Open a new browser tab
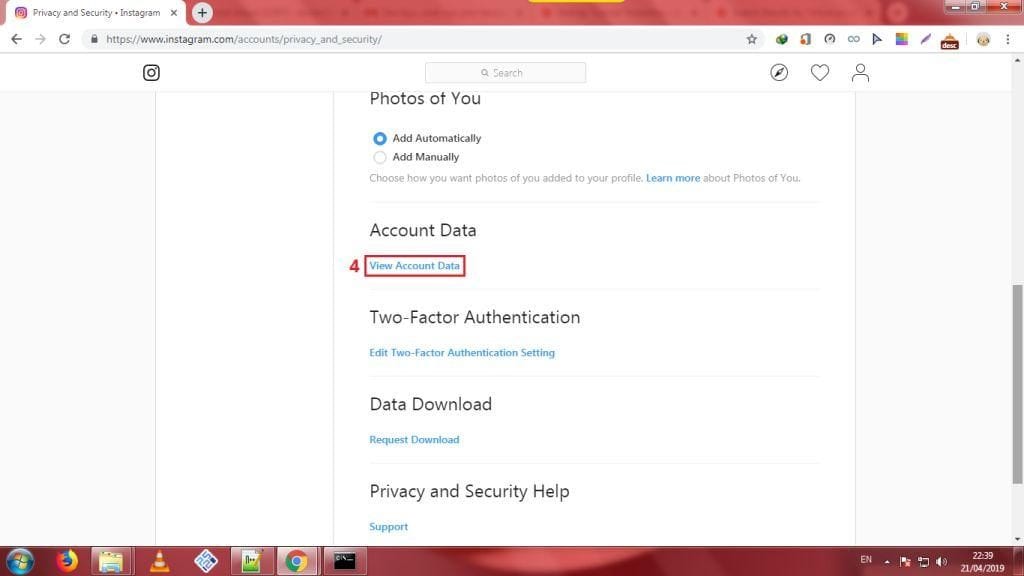This screenshot has height=576, width=1024. (202, 13)
